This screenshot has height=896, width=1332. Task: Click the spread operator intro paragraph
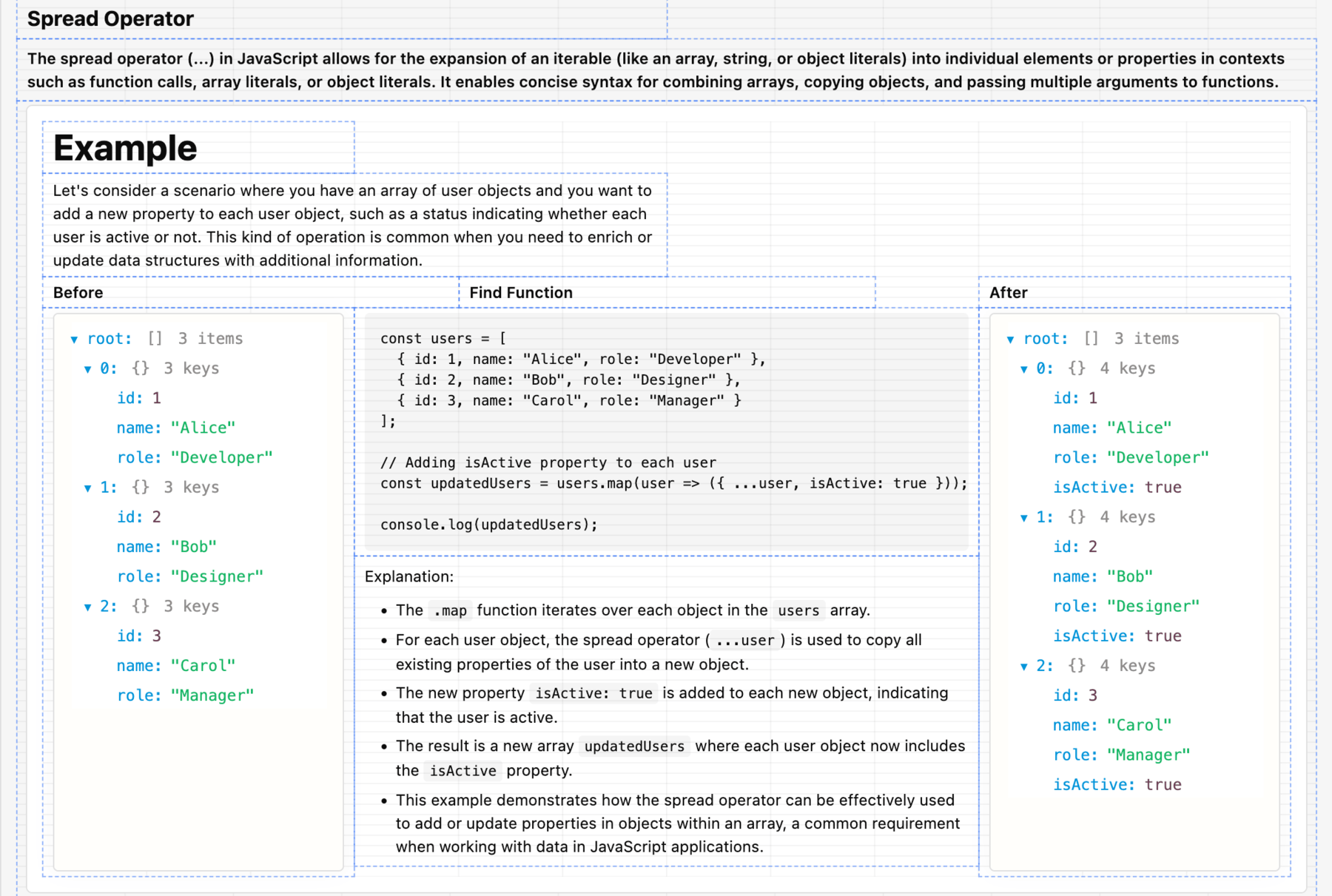click(656, 70)
